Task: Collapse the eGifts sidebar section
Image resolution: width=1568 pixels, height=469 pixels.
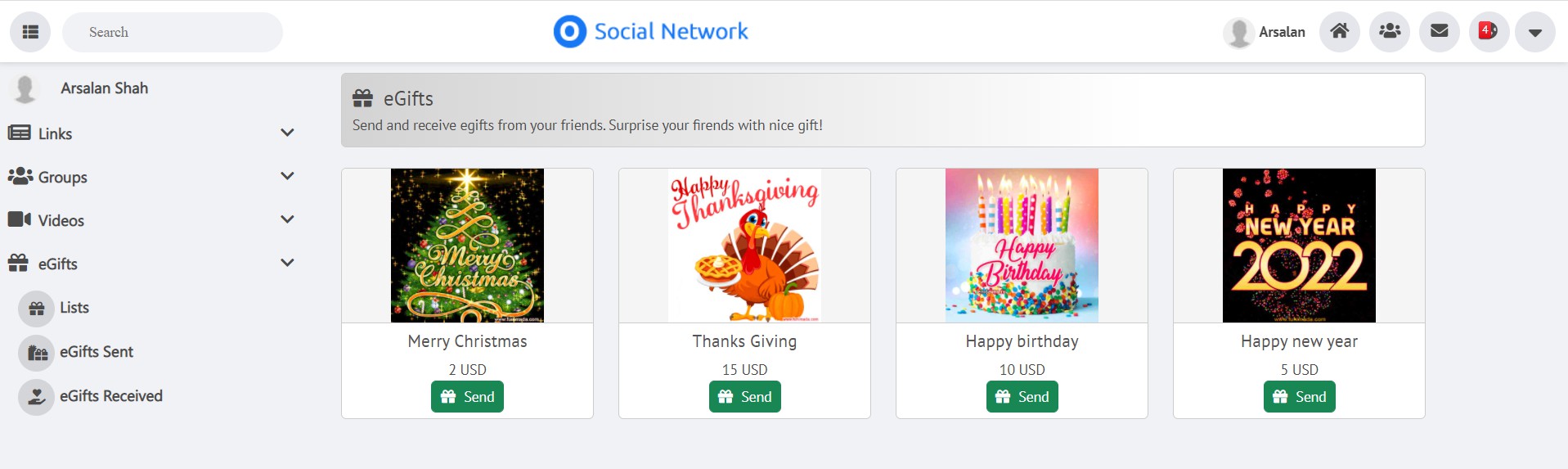Action: [287, 263]
